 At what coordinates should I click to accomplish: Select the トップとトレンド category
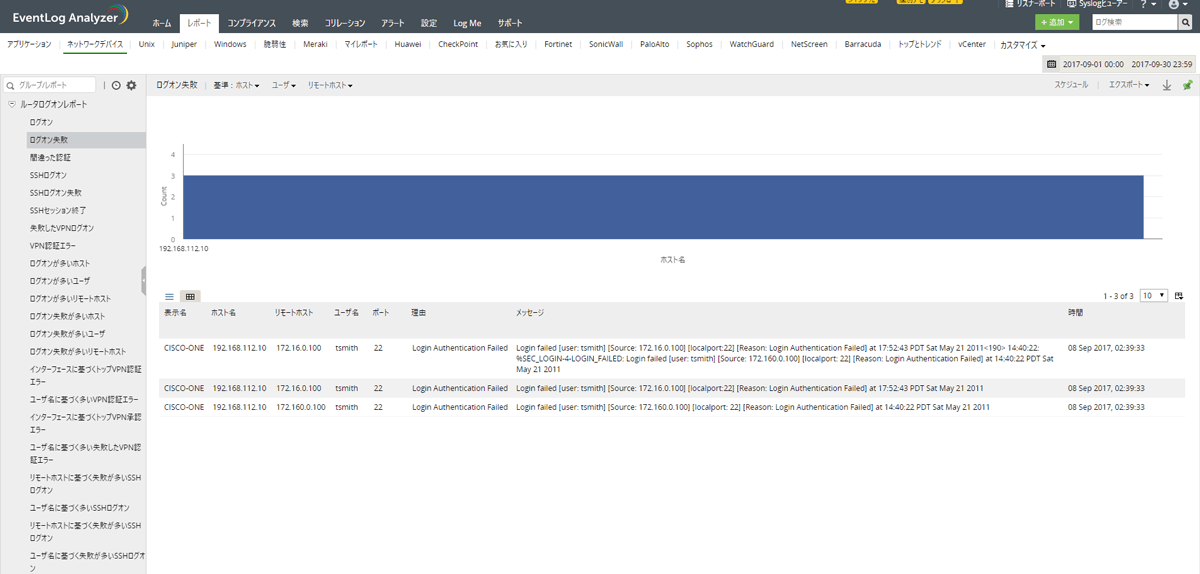pyautogui.click(x=920, y=45)
